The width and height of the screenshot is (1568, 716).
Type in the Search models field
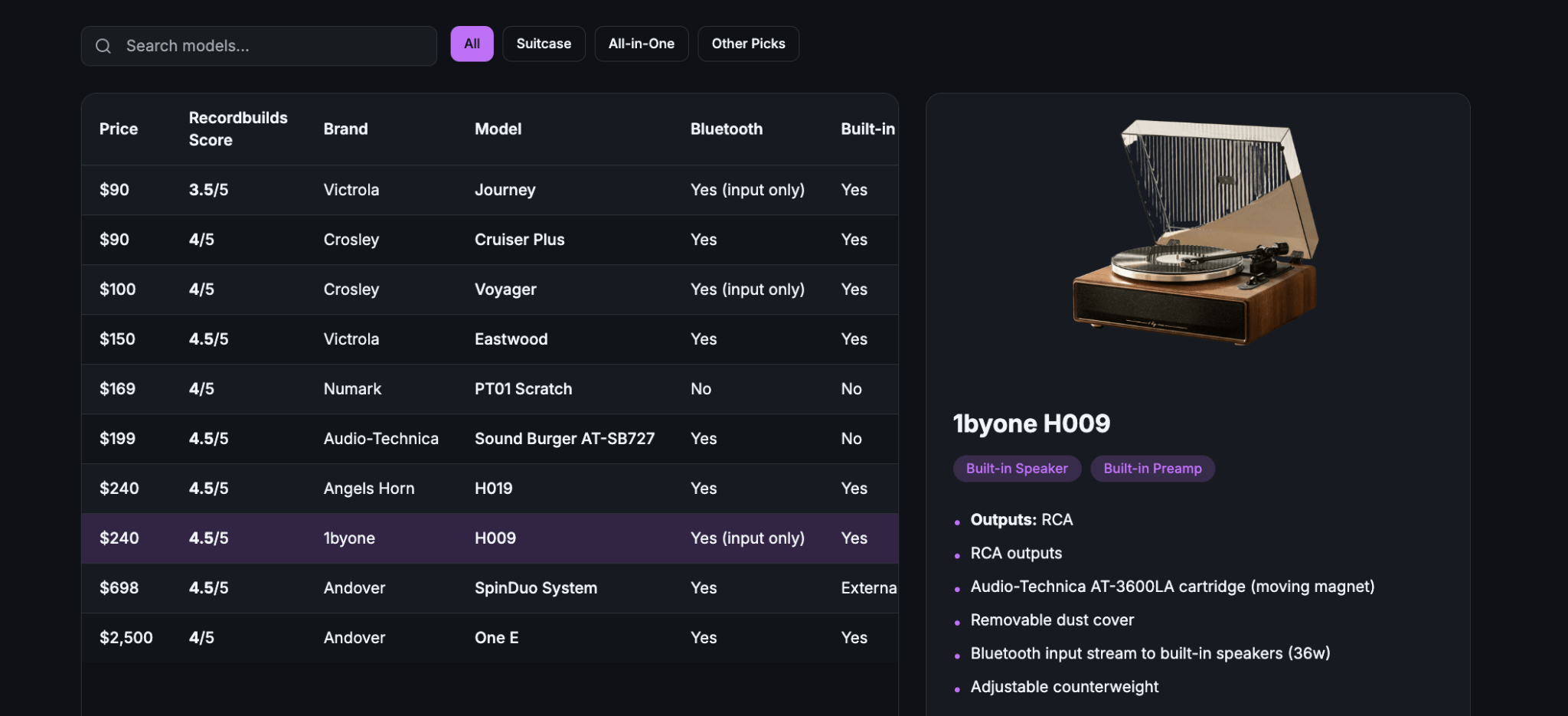[276, 46]
